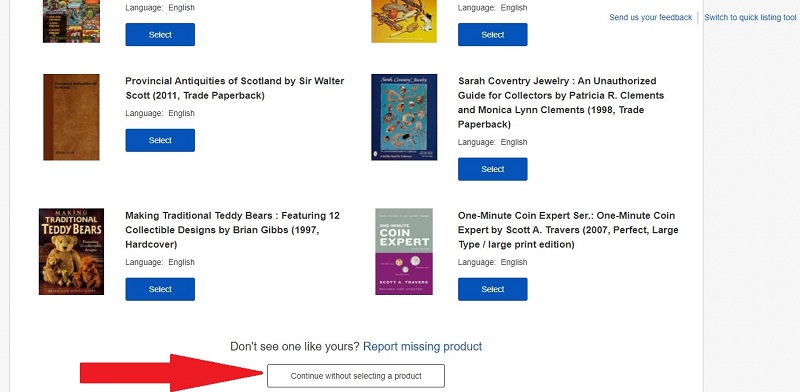Click Sarah Coventry Jewelry title text

pyautogui.click(x=561, y=103)
